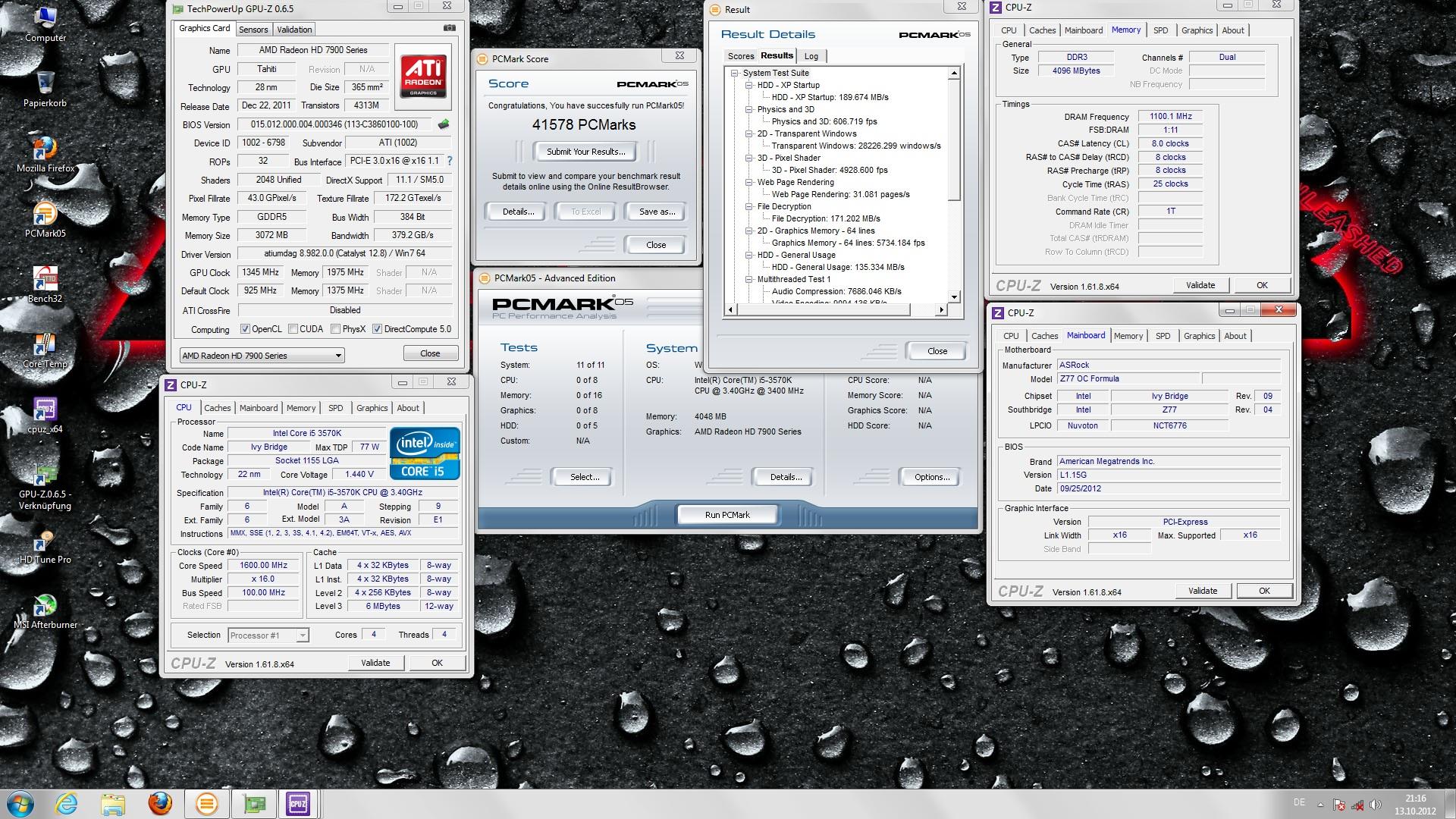
Task: Click the Result tree vertical scrollbar
Action: 954,141
